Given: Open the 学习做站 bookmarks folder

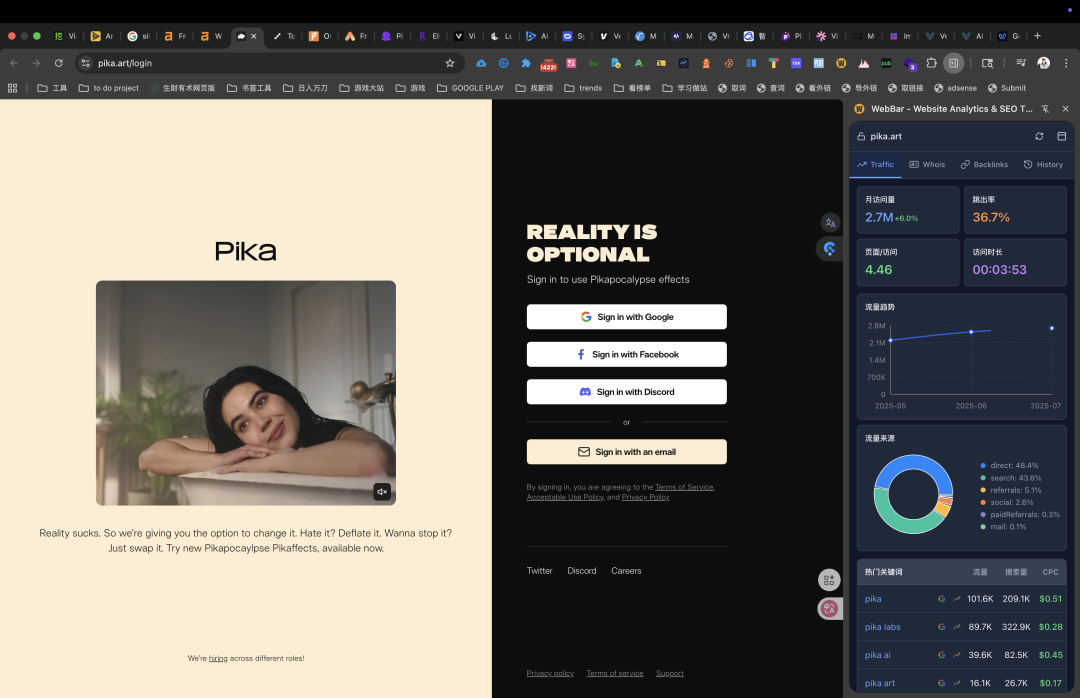Looking at the screenshot, I should click(685, 88).
